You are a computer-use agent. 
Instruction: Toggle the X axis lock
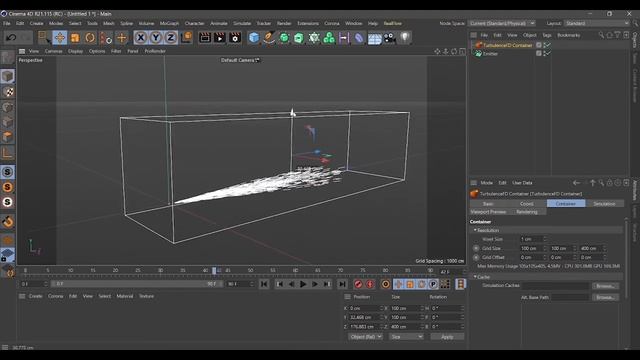[140, 38]
